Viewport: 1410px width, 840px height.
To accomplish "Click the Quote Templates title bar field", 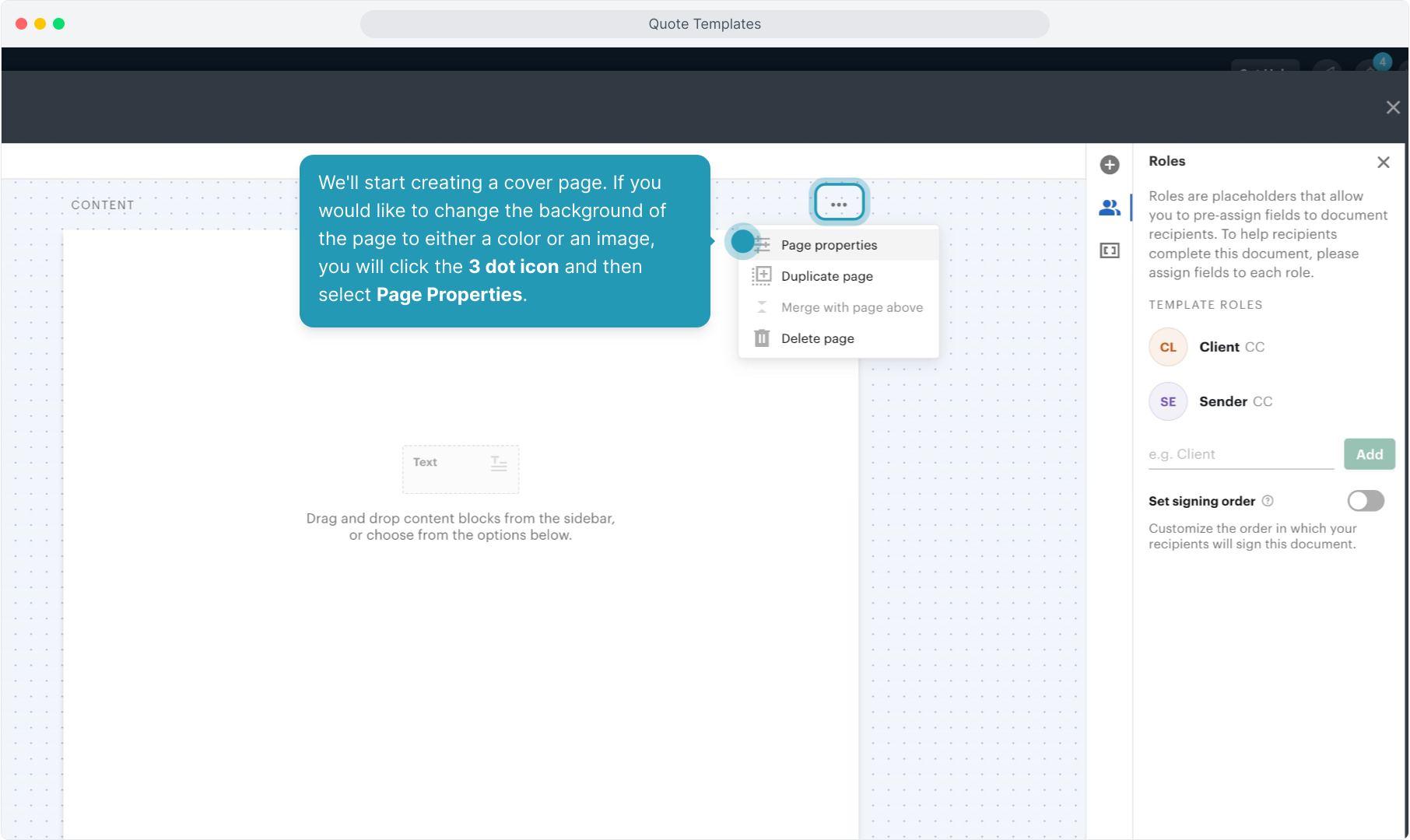I will coord(704,24).
